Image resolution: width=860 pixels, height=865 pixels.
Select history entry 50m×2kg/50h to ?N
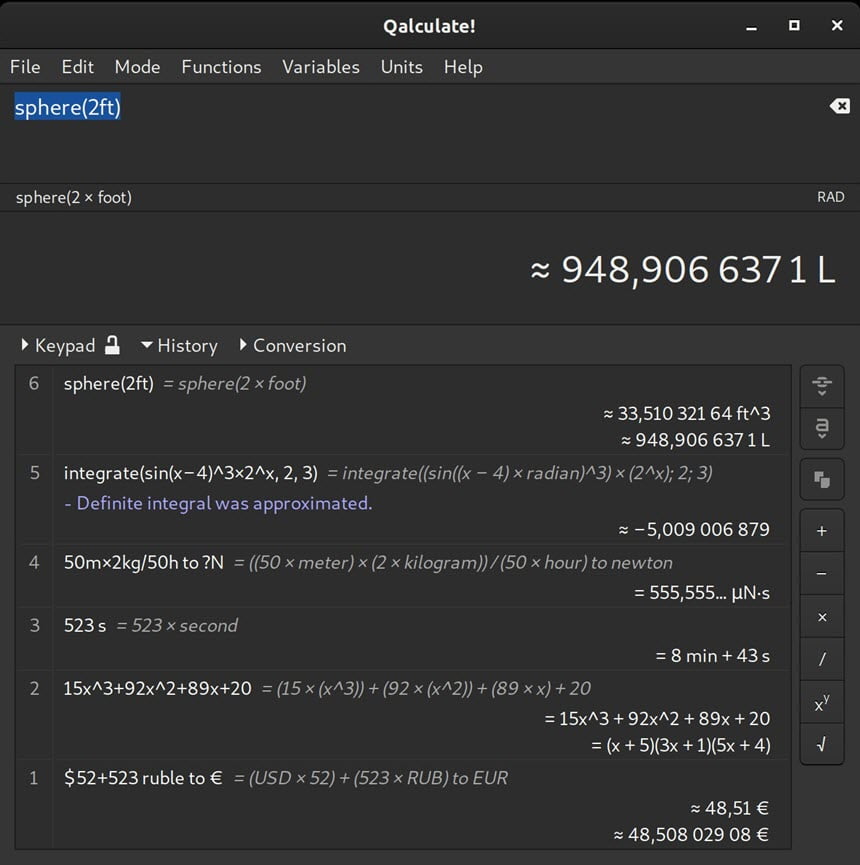pyautogui.click(x=143, y=563)
